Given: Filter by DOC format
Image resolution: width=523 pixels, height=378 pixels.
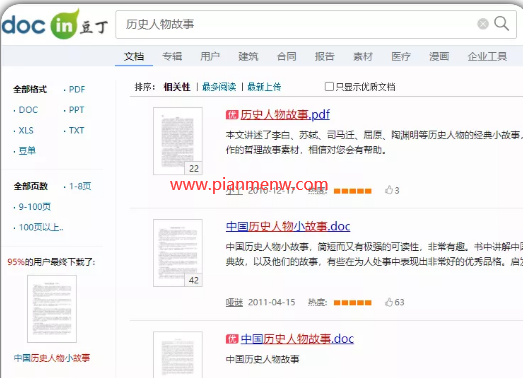Looking at the screenshot, I should tap(28, 110).
